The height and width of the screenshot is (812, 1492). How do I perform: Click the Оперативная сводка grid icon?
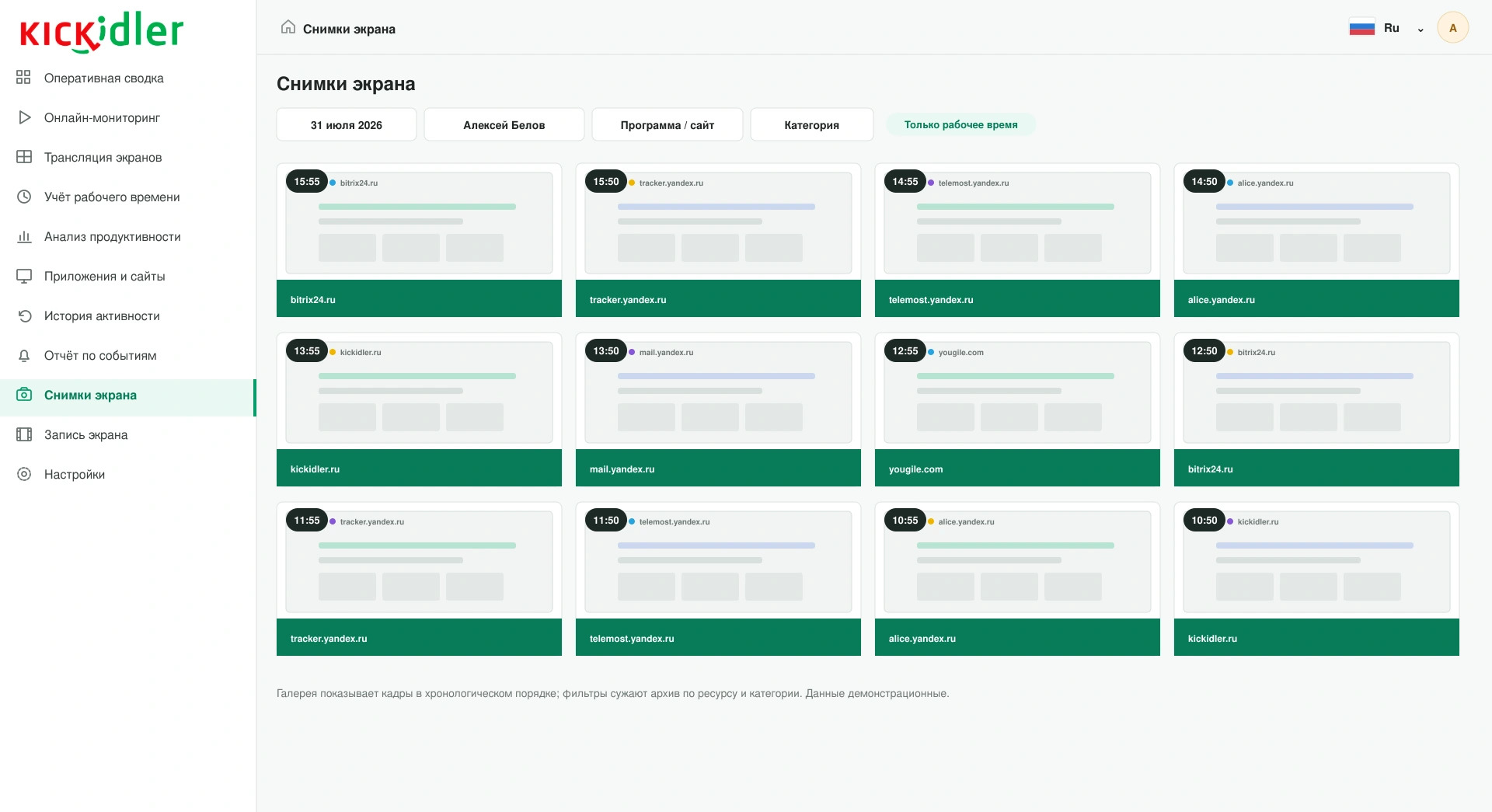coord(24,78)
